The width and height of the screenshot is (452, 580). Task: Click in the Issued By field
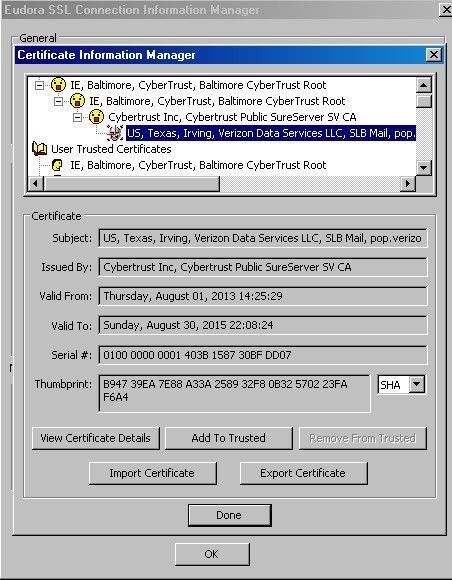click(x=263, y=267)
